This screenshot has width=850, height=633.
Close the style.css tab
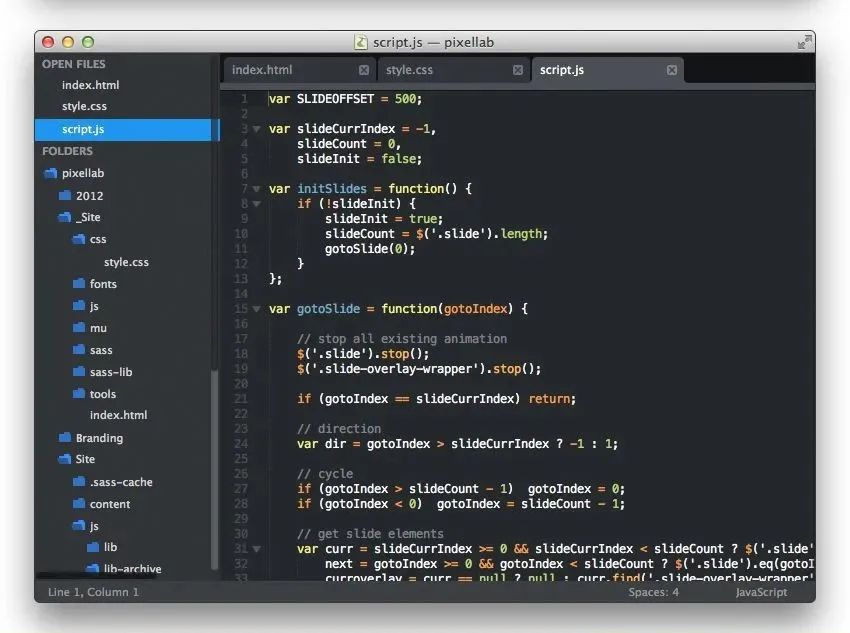(x=518, y=70)
